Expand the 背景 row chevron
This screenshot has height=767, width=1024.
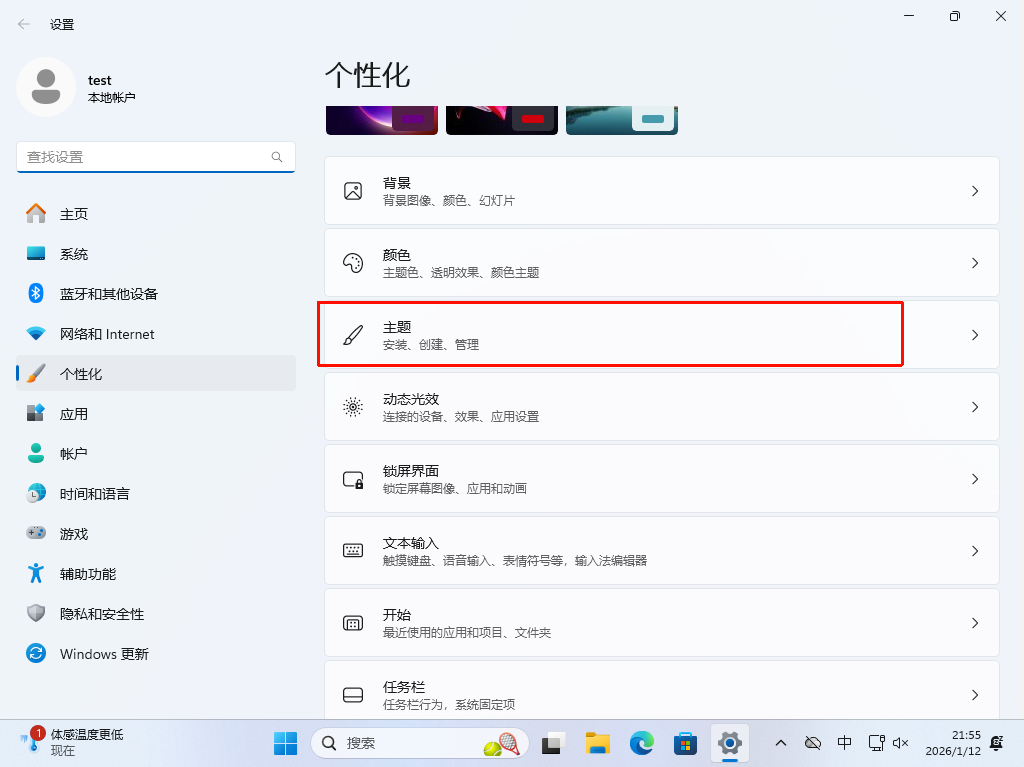[x=975, y=191]
